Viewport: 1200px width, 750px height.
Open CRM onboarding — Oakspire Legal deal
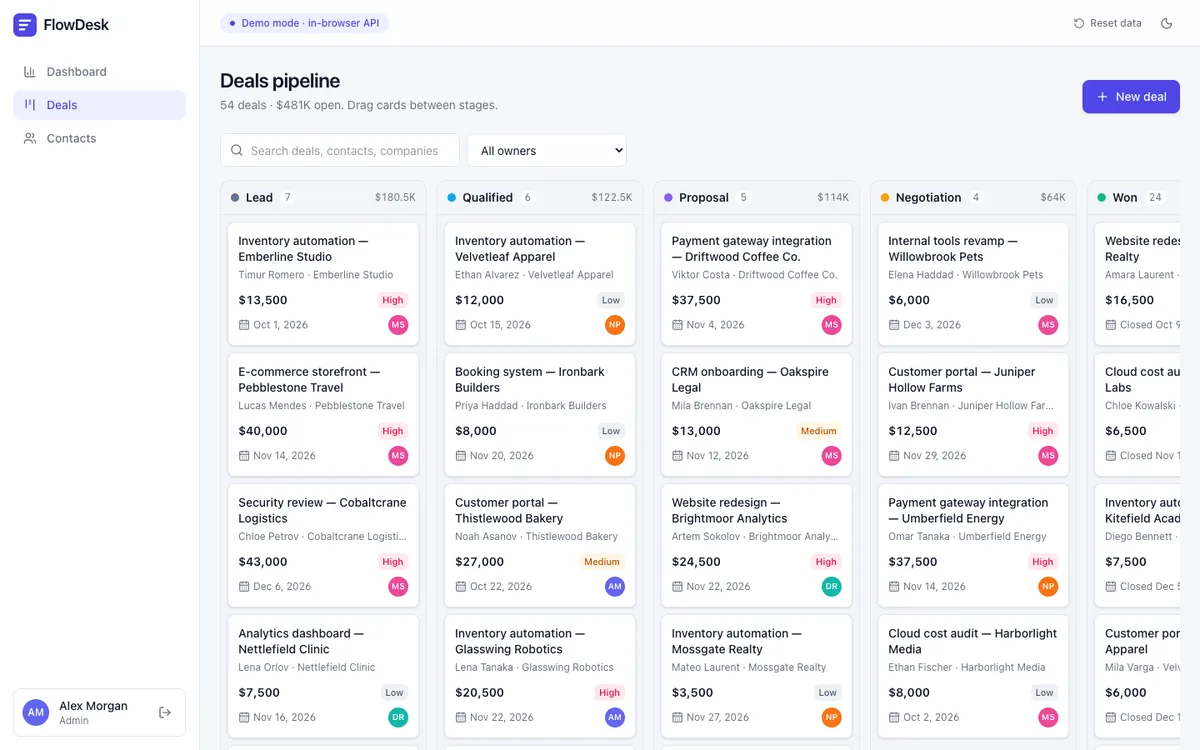[756, 415]
